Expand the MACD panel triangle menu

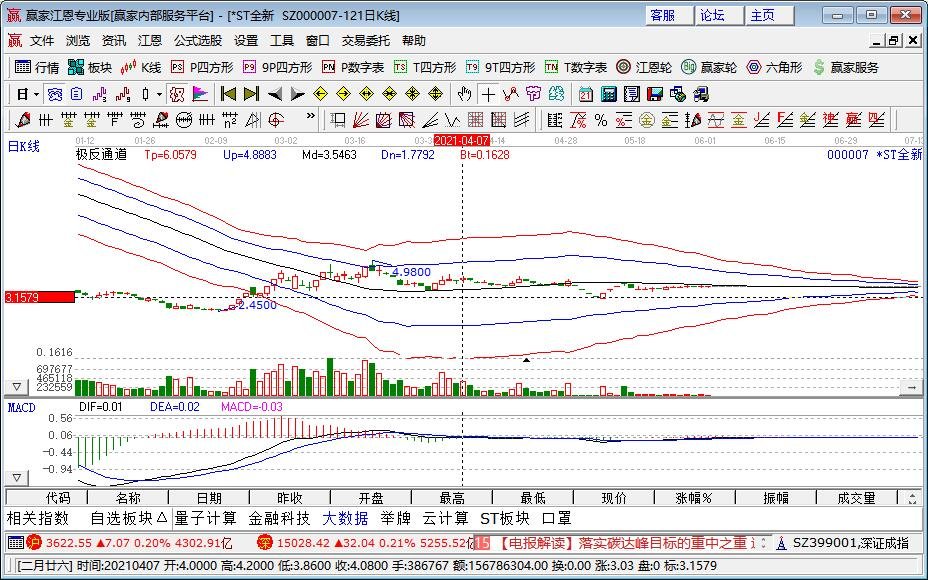(x=17, y=478)
